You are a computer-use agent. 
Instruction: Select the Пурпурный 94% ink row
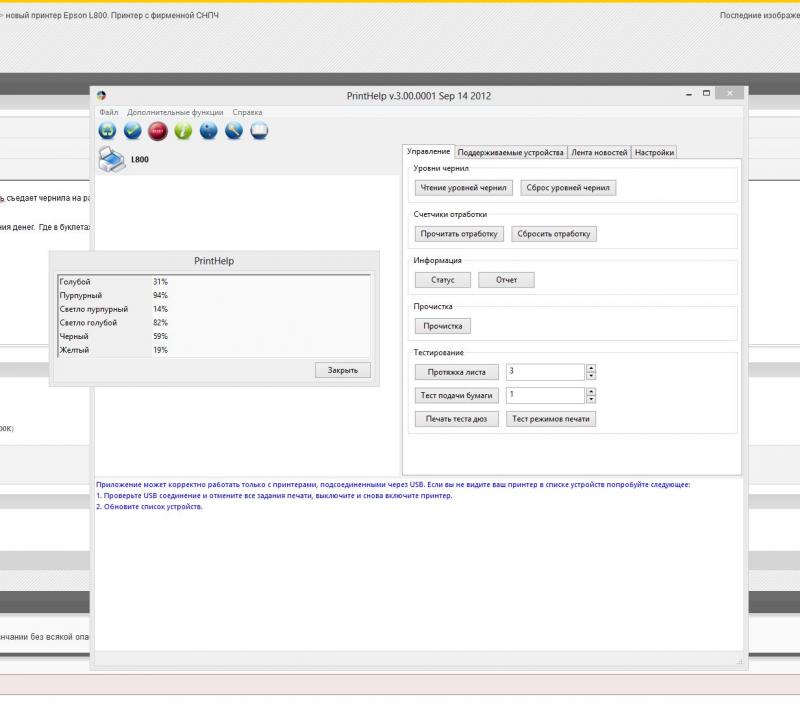214,295
